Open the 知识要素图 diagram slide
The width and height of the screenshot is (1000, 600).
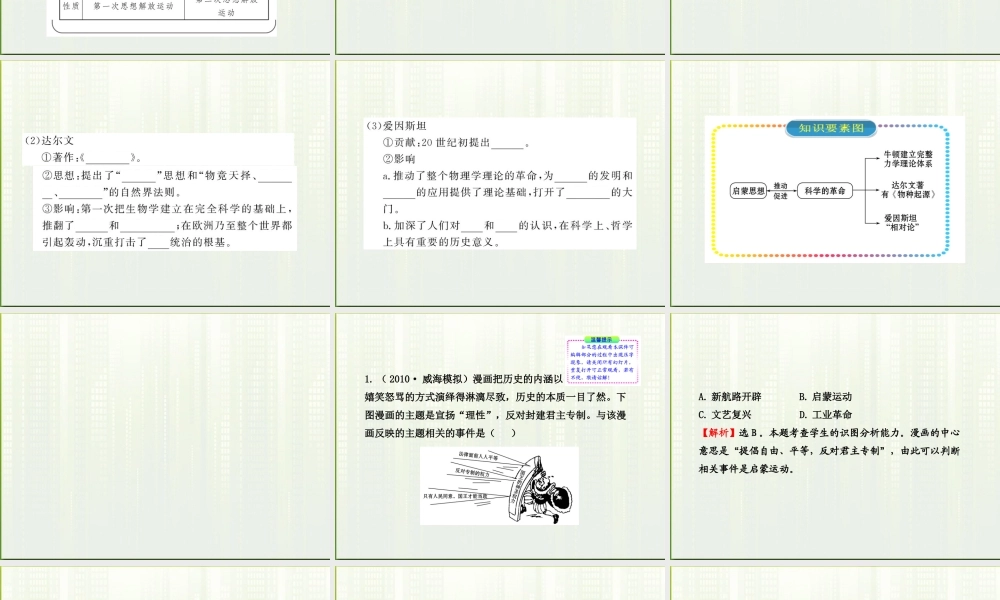click(835, 183)
